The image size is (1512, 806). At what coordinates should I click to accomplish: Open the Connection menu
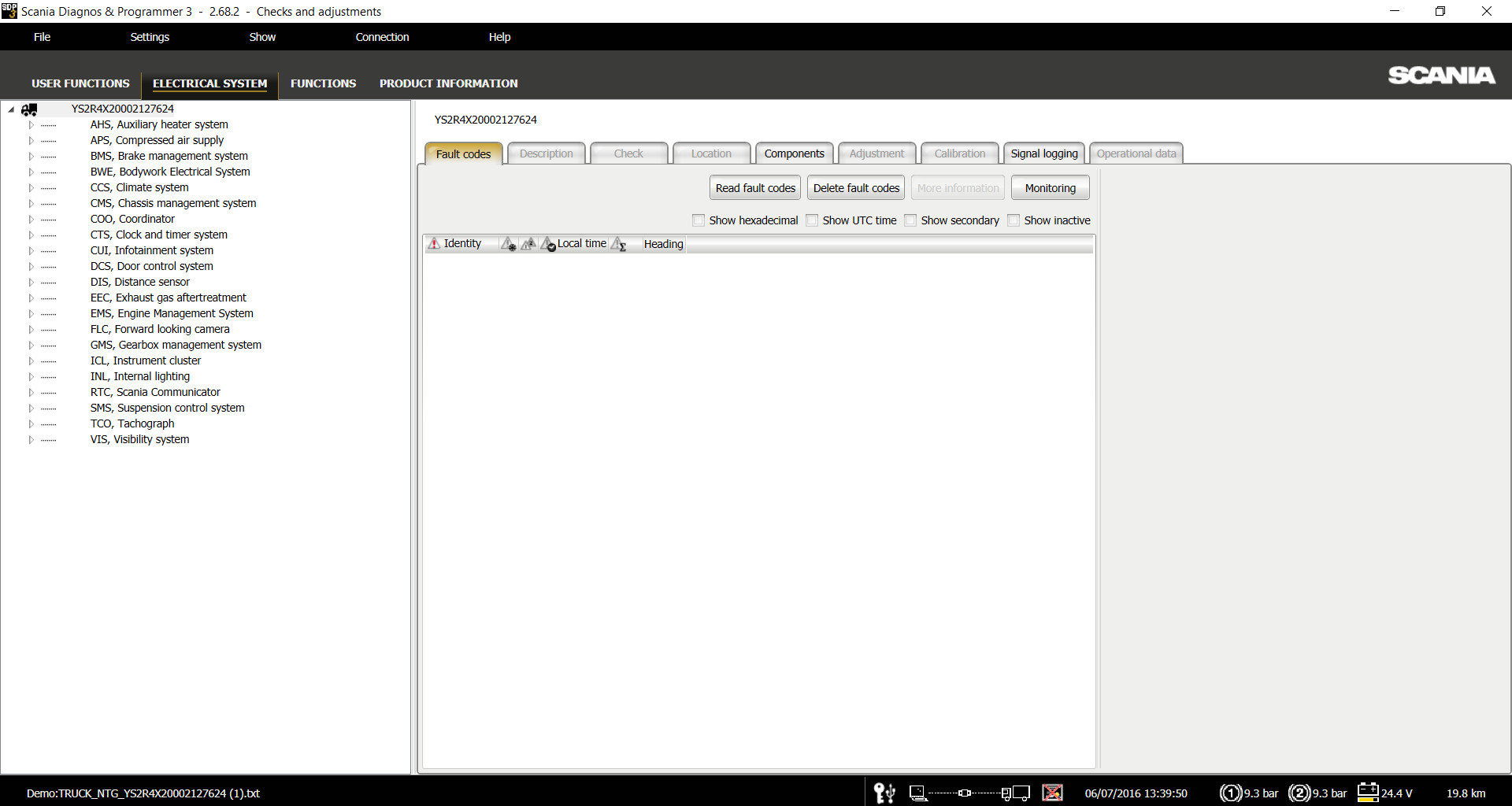[382, 37]
